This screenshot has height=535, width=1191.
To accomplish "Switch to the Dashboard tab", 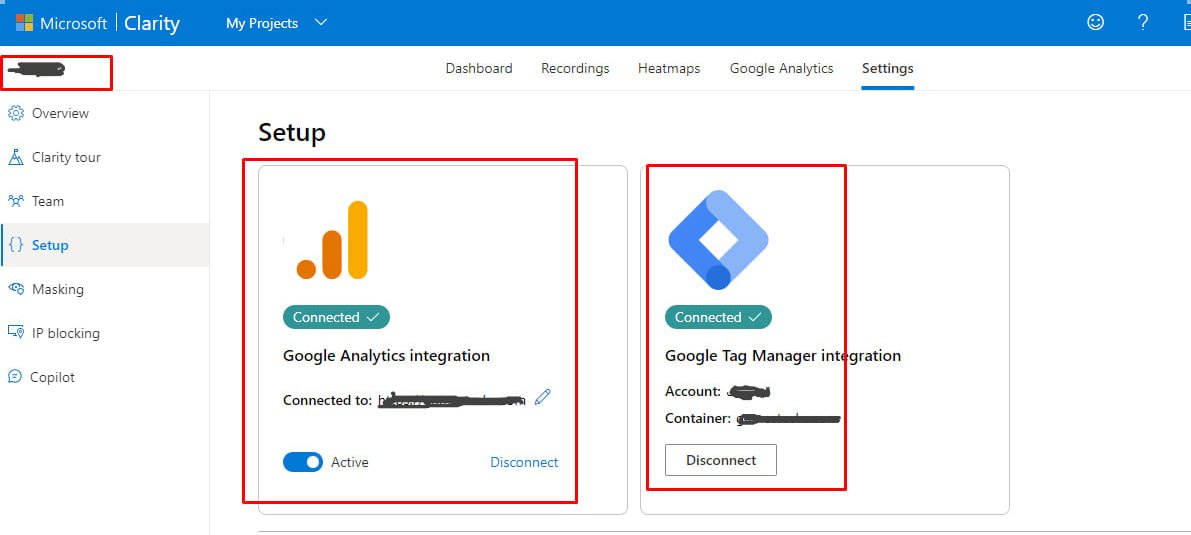I will pyautogui.click(x=479, y=68).
